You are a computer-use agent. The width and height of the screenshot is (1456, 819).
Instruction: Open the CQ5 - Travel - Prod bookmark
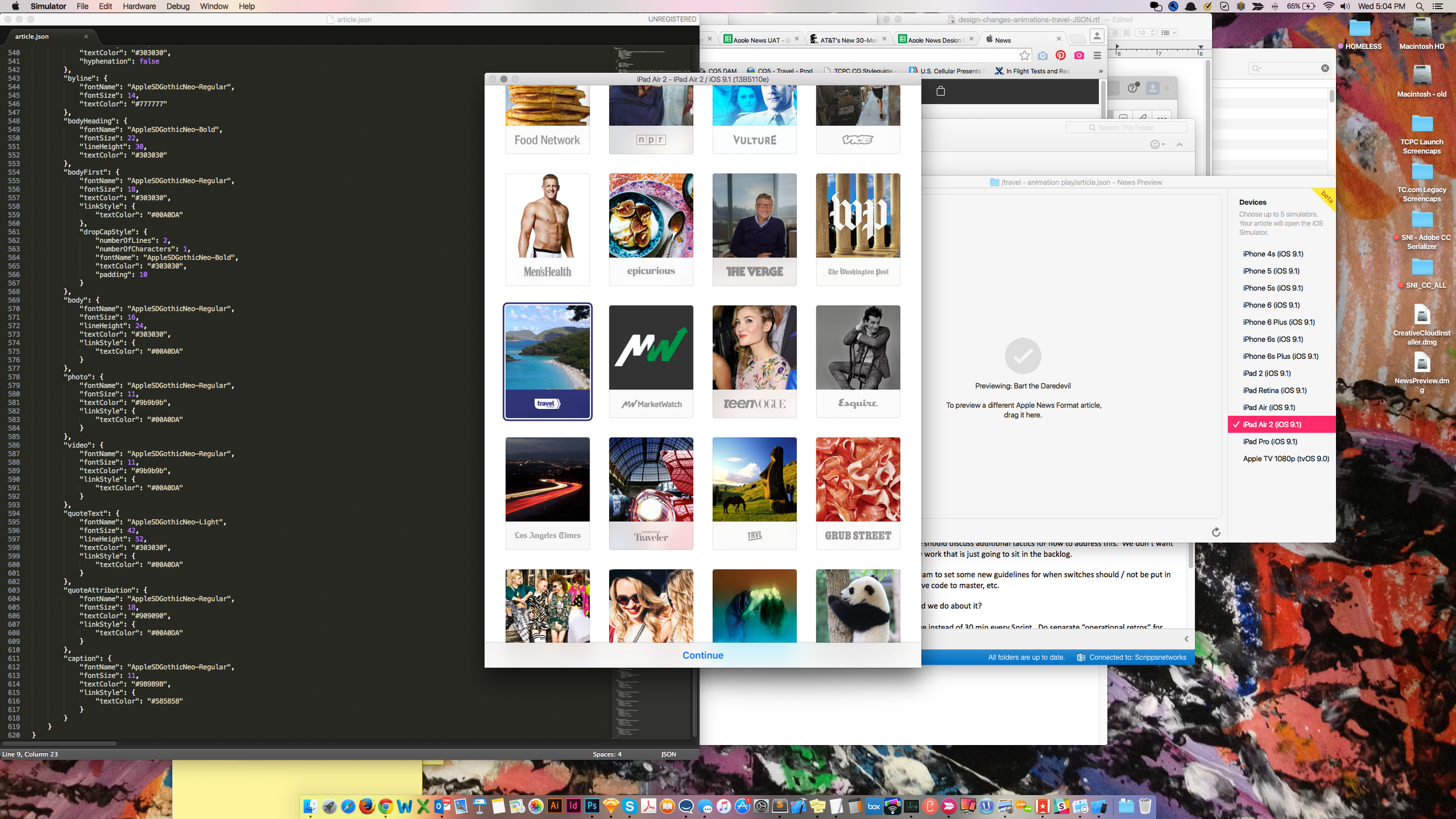pos(780,71)
